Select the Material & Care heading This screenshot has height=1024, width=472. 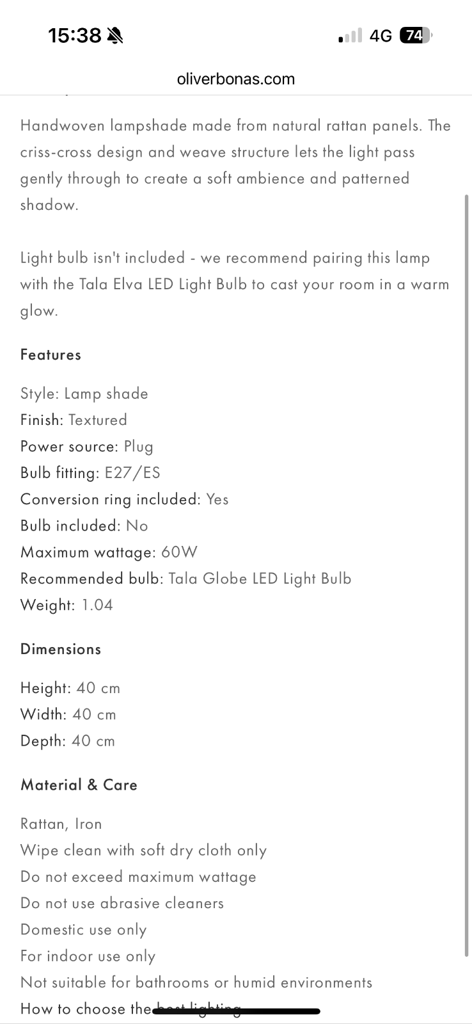tap(79, 784)
